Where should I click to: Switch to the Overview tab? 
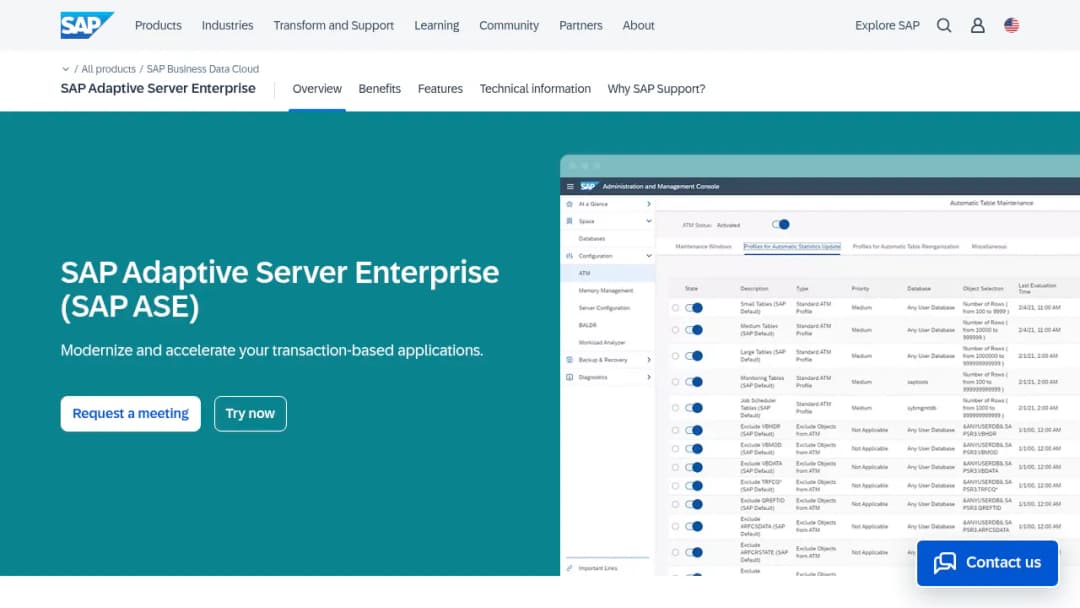317,89
